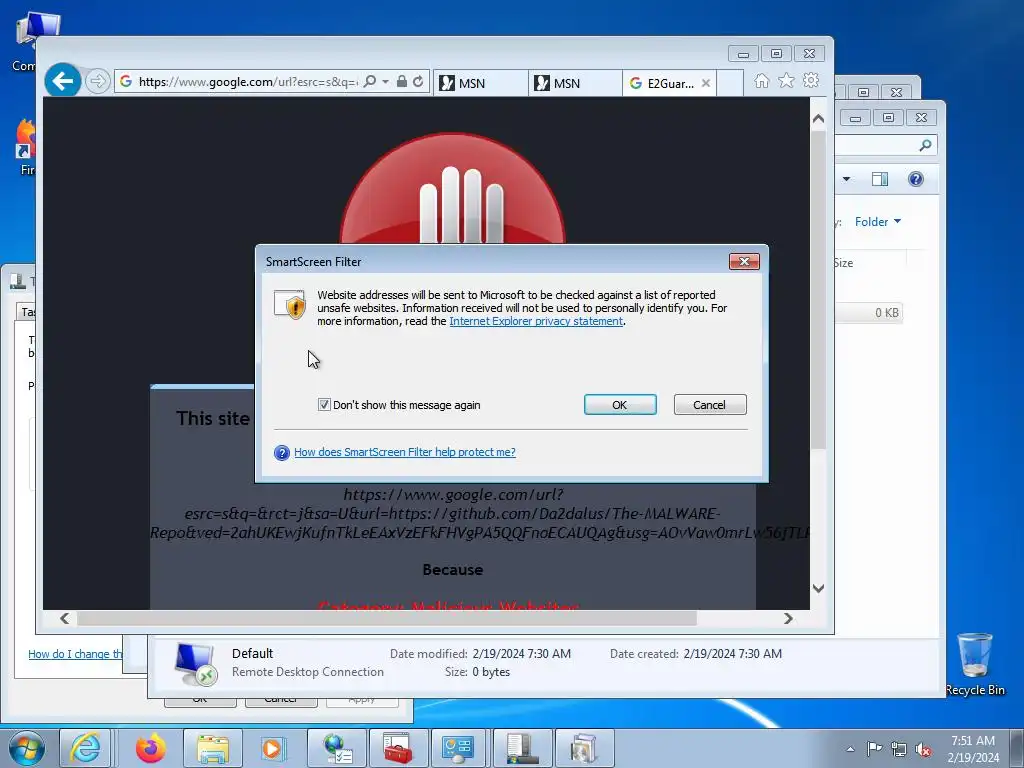Open the Windows Start menu orb
Viewport: 1024px width, 768px height.
27,748
